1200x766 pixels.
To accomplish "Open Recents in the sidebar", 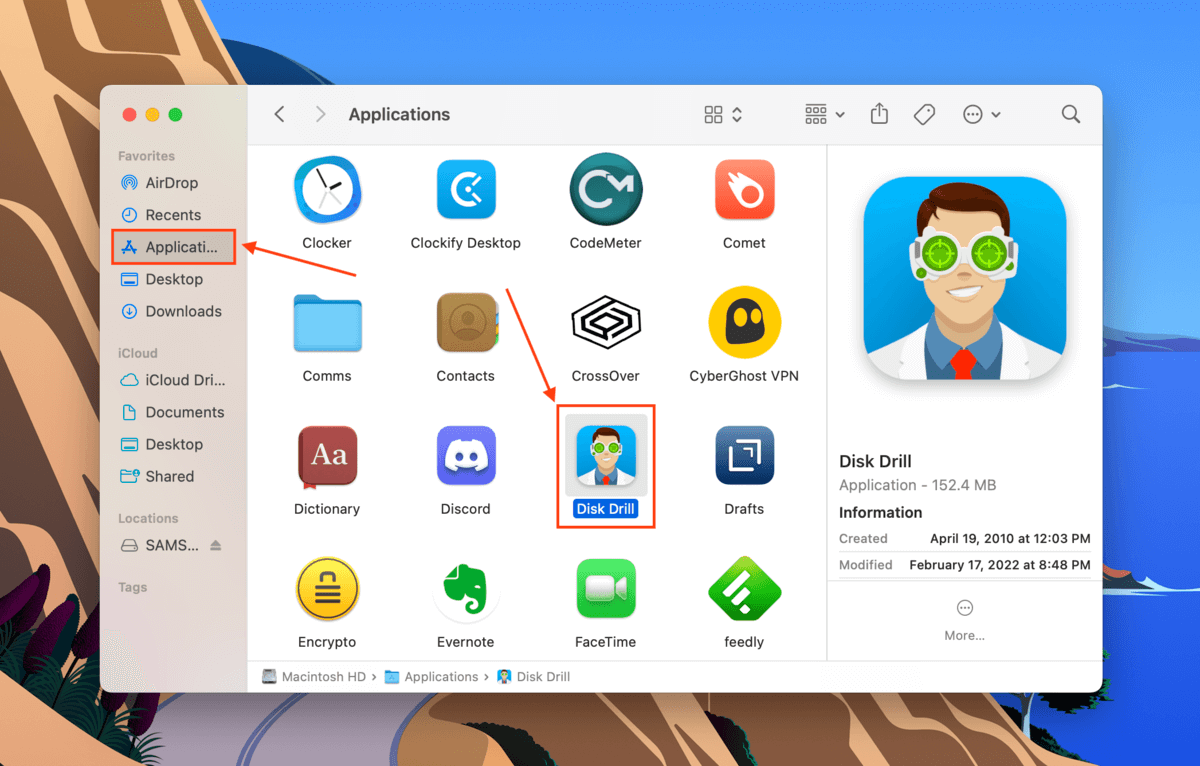I will tap(174, 215).
